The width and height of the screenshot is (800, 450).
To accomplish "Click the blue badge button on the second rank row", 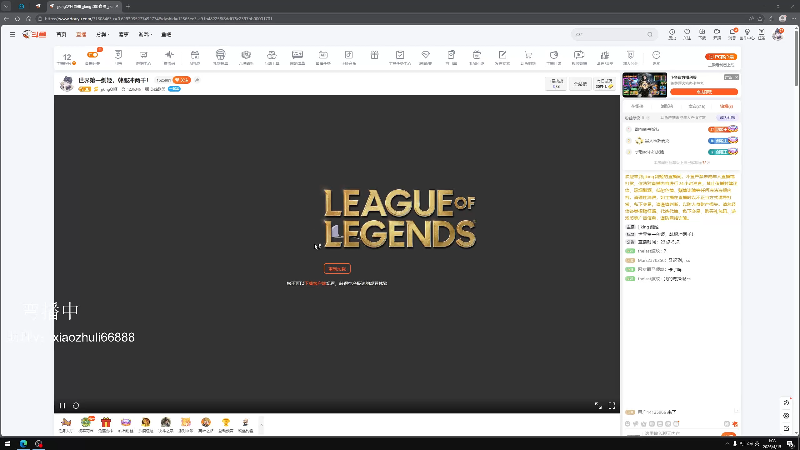I will point(722,140).
